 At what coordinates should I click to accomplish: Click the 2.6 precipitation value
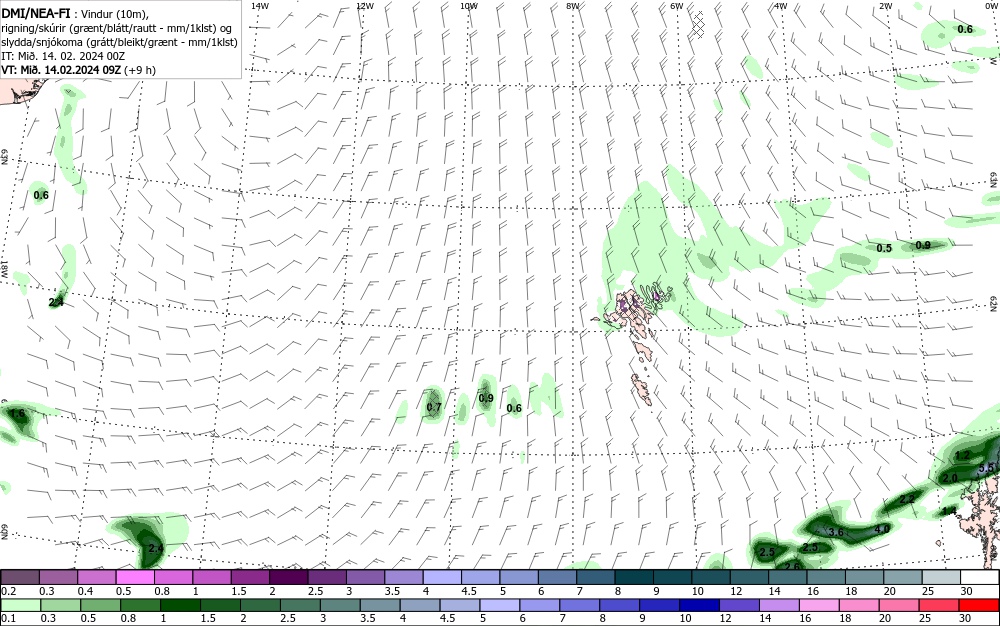792,567
